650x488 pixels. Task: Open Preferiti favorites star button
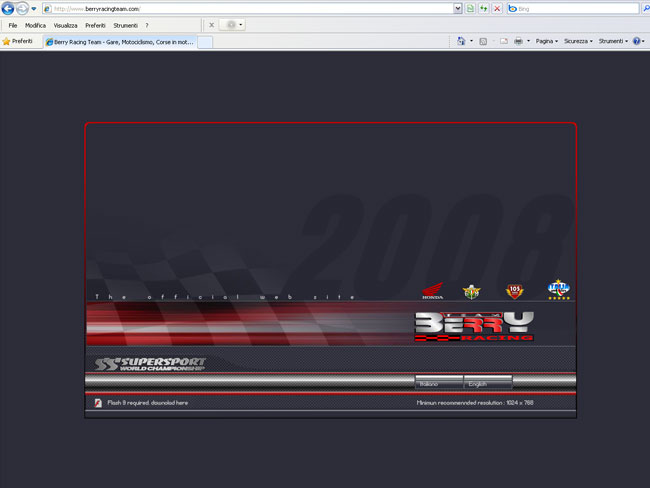click(17, 41)
